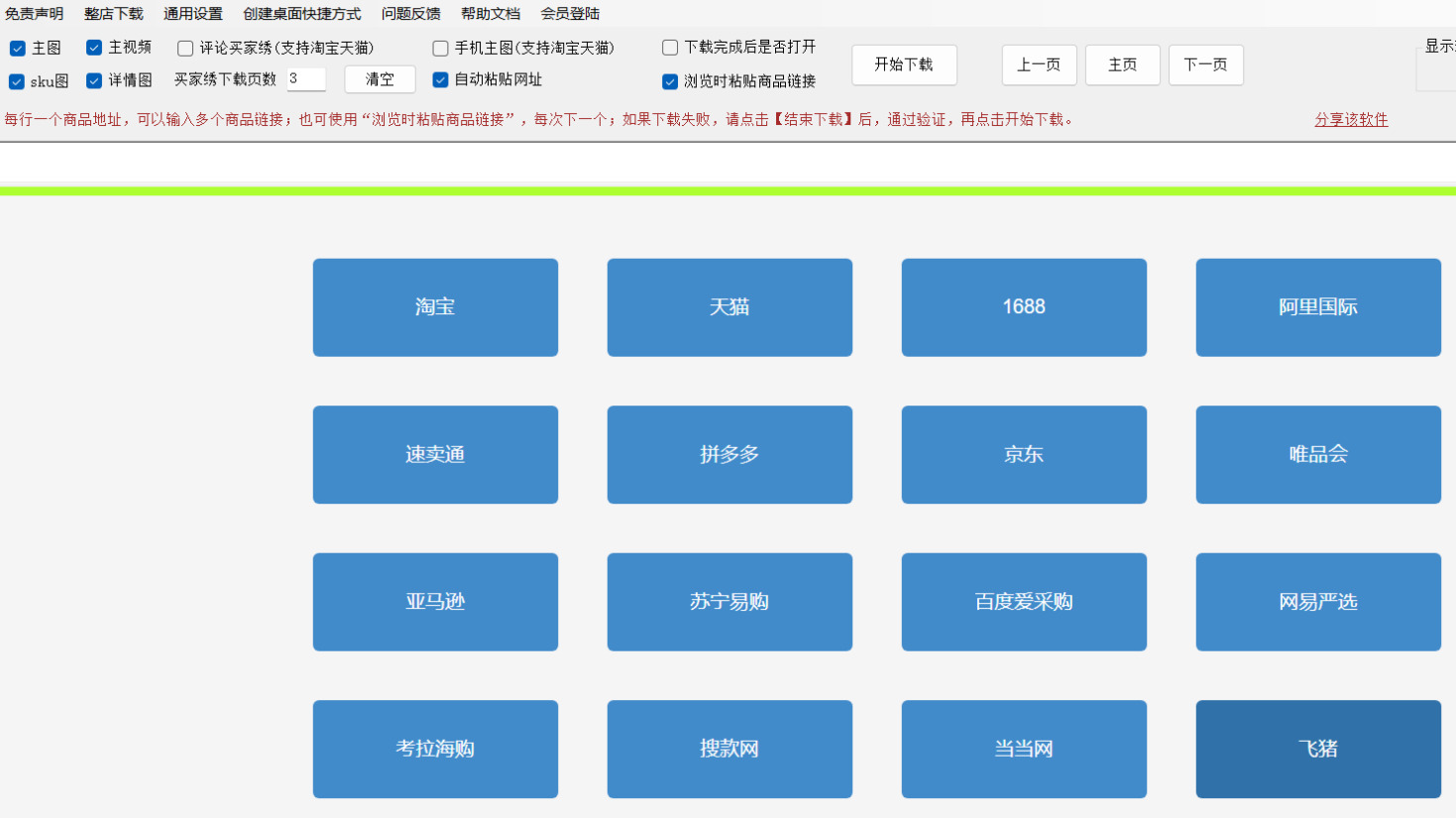Enable 评论买家秀 (支持淘宝天猫) checkbox
Viewport: 1456px width, 818px height.
(185, 49)
